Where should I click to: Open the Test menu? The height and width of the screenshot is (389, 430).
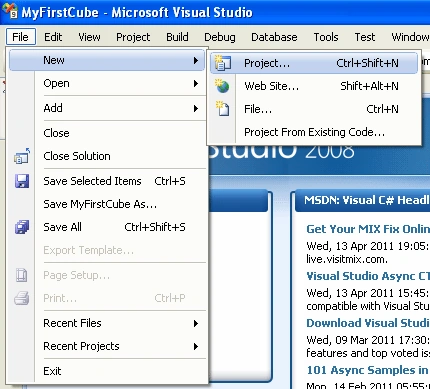[365, 37]
